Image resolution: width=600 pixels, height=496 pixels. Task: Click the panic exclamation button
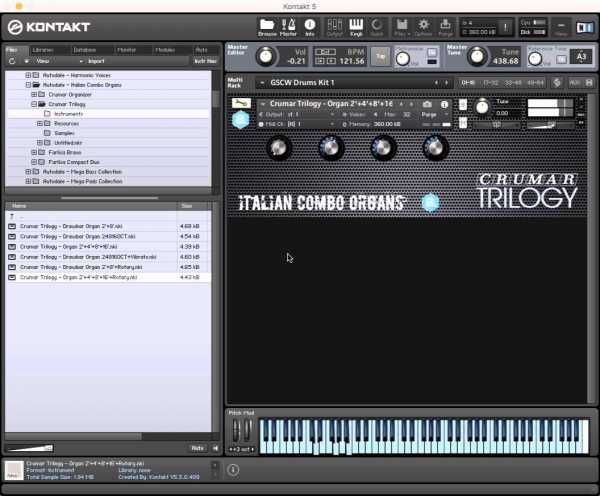tap(506, 27)
